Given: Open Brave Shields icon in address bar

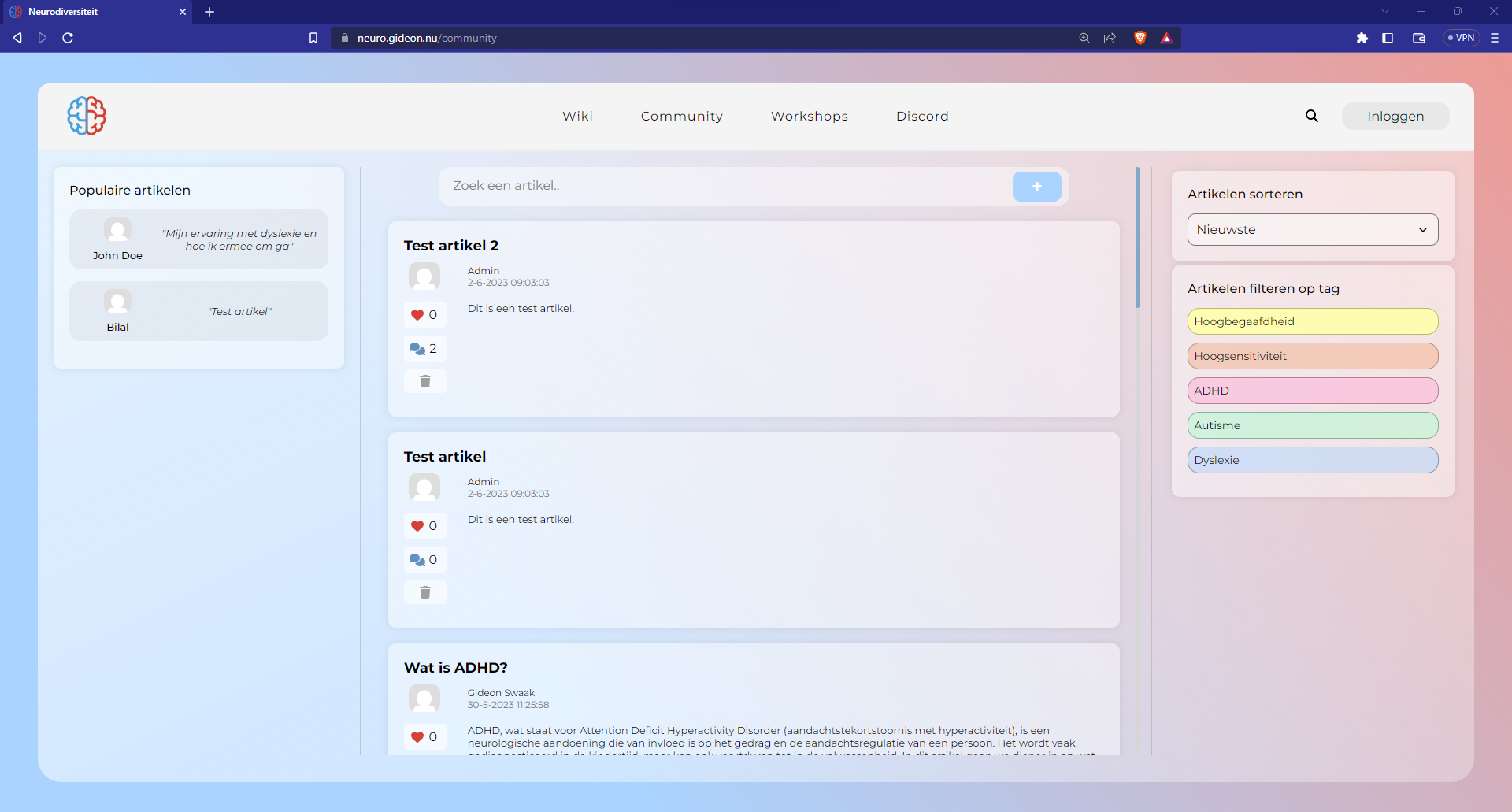Looking at the screenshot, I should tap(1140, 38).
